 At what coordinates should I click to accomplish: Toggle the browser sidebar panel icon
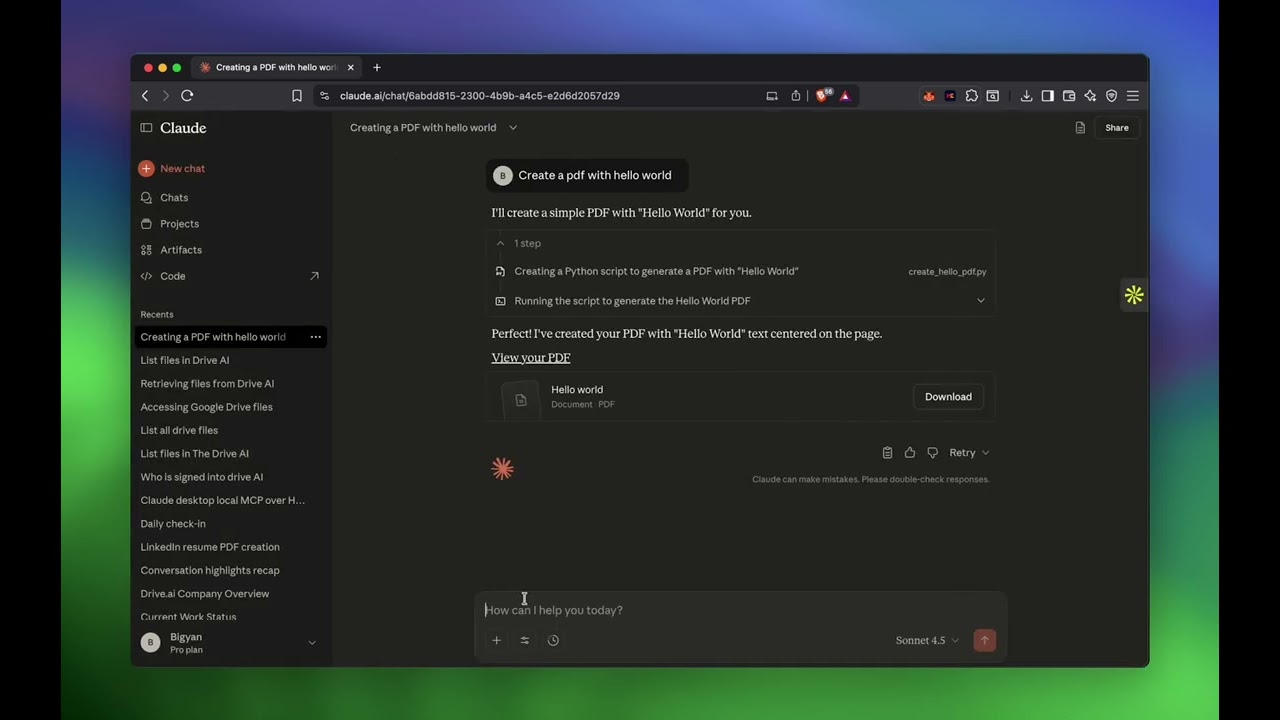[1047, 96]
